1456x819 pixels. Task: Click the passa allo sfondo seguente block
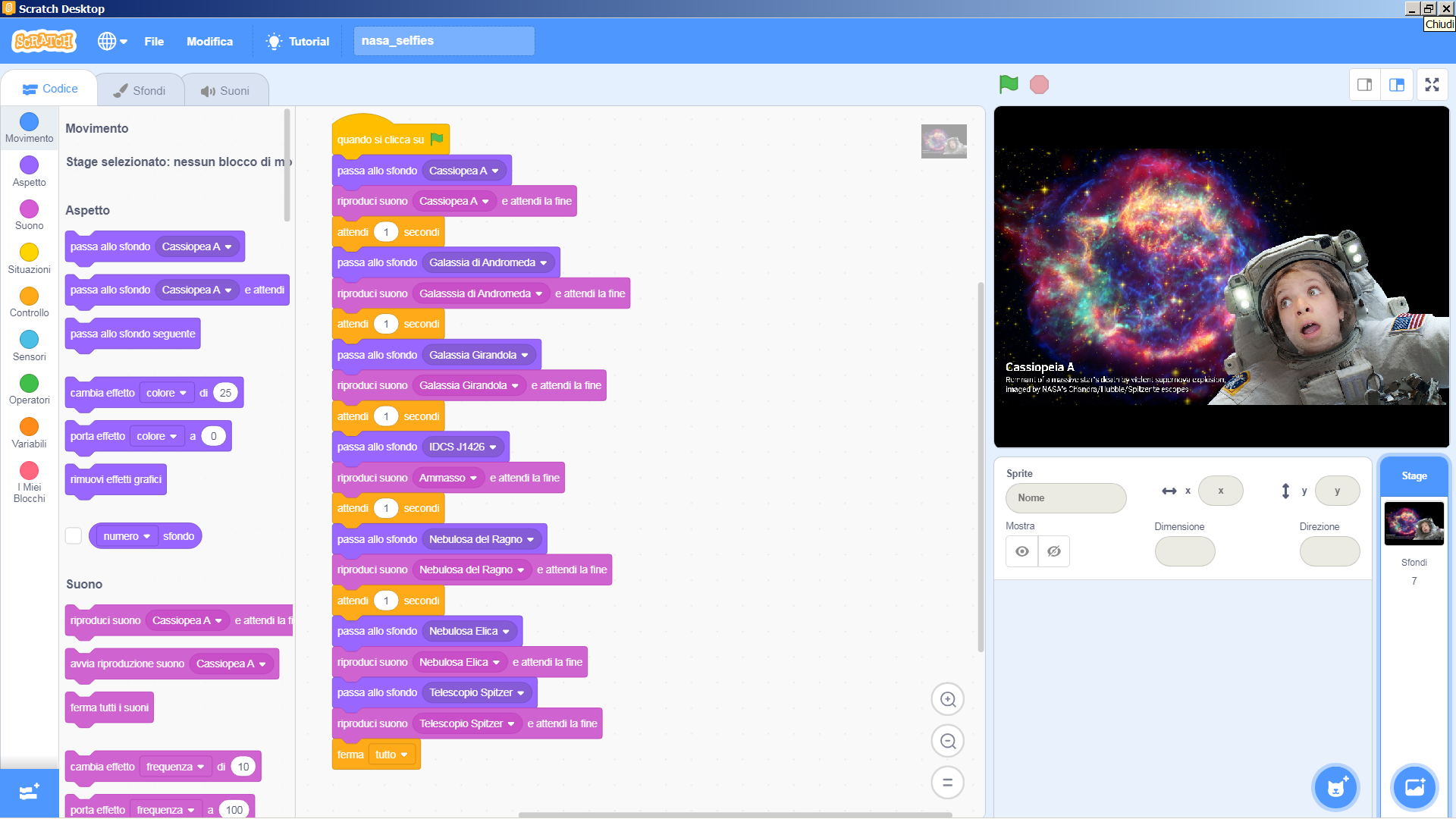(x=133, y=334)
